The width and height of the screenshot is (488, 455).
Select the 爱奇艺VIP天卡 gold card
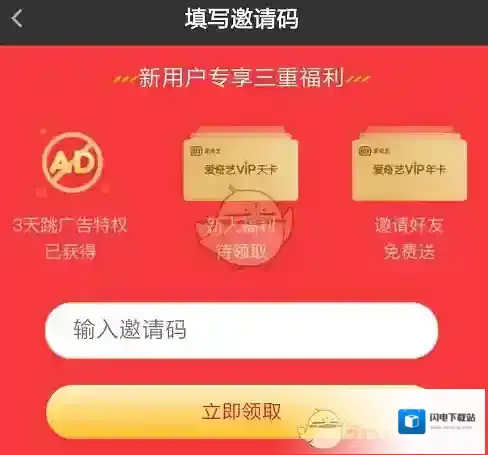(241, 164)
